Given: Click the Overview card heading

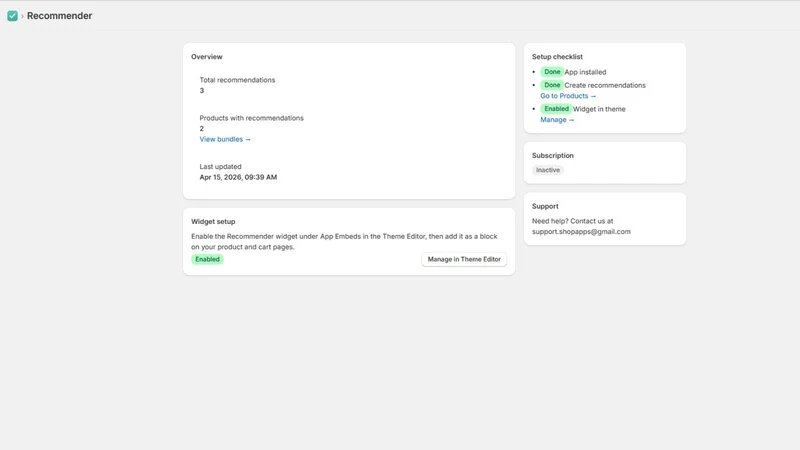Looking at the screenshot, I should click(x=207, y=57).
